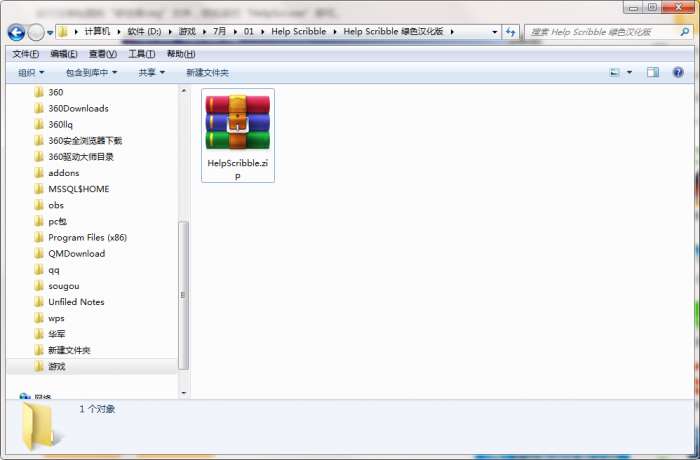
Task: Click the folder tree scroll up arrow
Action: tap(183, 91)
